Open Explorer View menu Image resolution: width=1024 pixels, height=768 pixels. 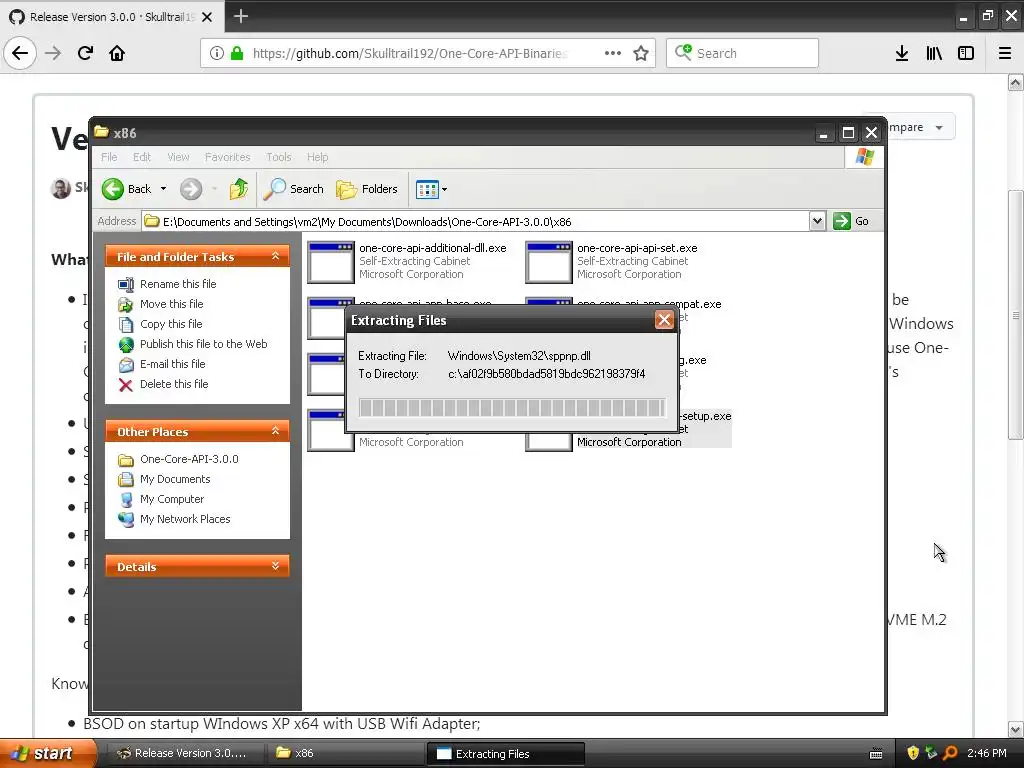coord(178,157)
